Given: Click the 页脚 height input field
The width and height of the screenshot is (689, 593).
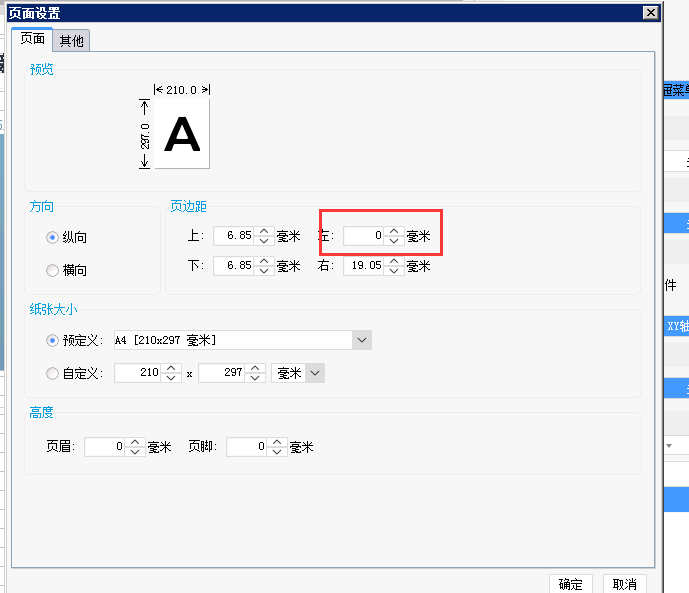Looking at the screenshot, I should click(x=247, y=447).
